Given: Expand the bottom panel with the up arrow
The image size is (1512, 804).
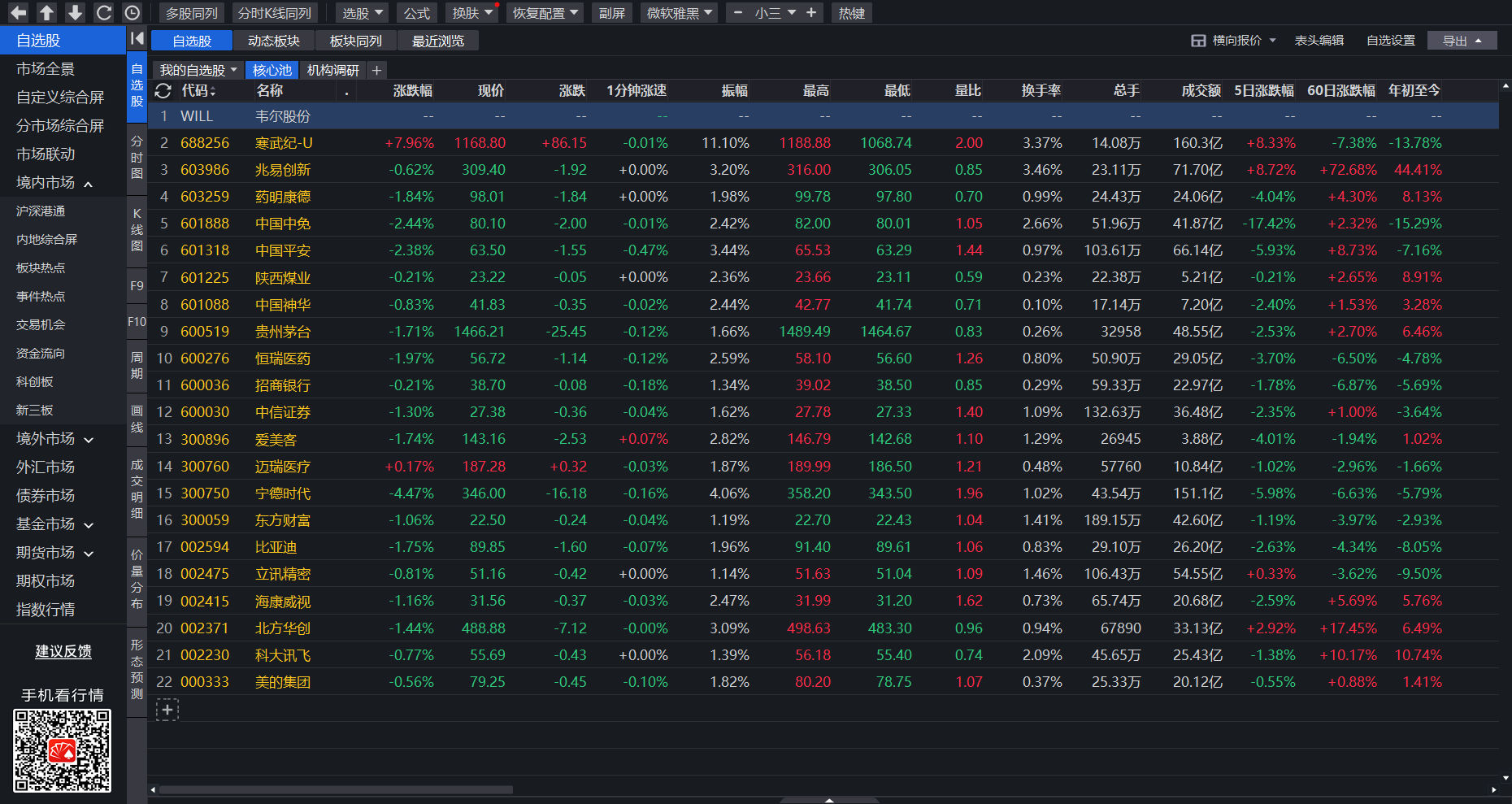Looking at the screenshot, I should pos(829,800).
